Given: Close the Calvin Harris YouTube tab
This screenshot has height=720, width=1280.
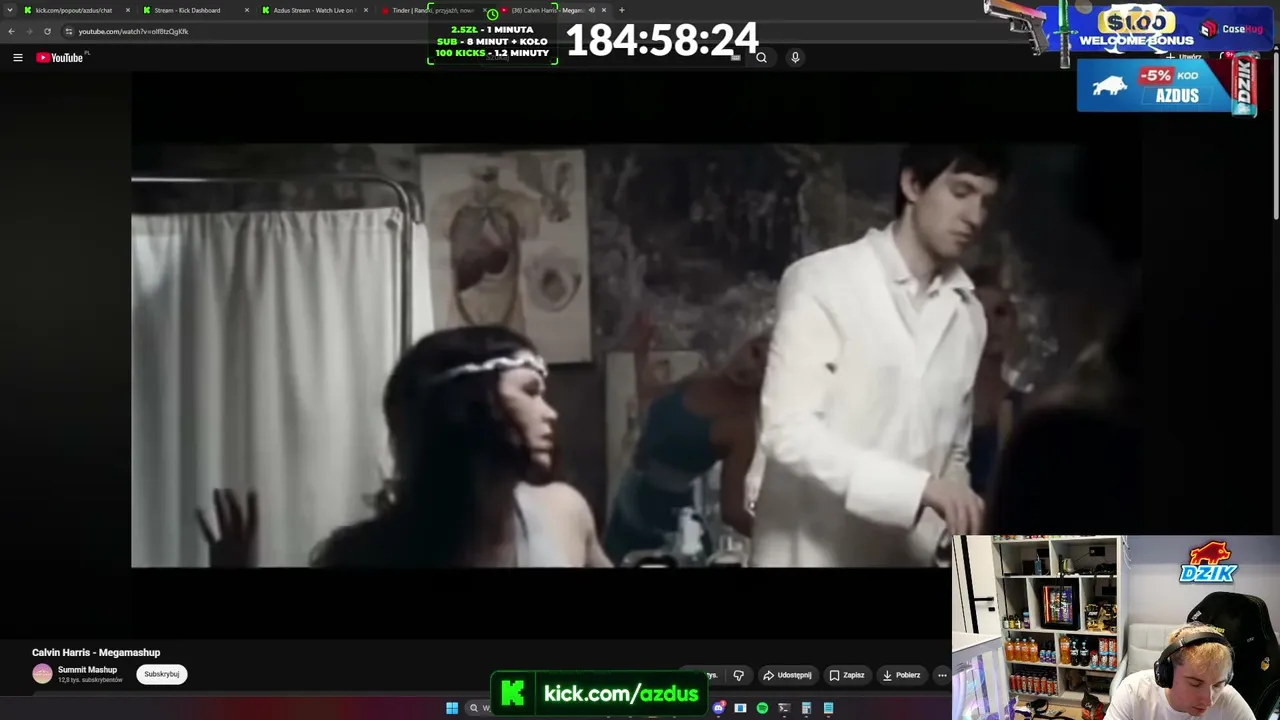Looking at the screenshot, I should (x=604, y=10).
